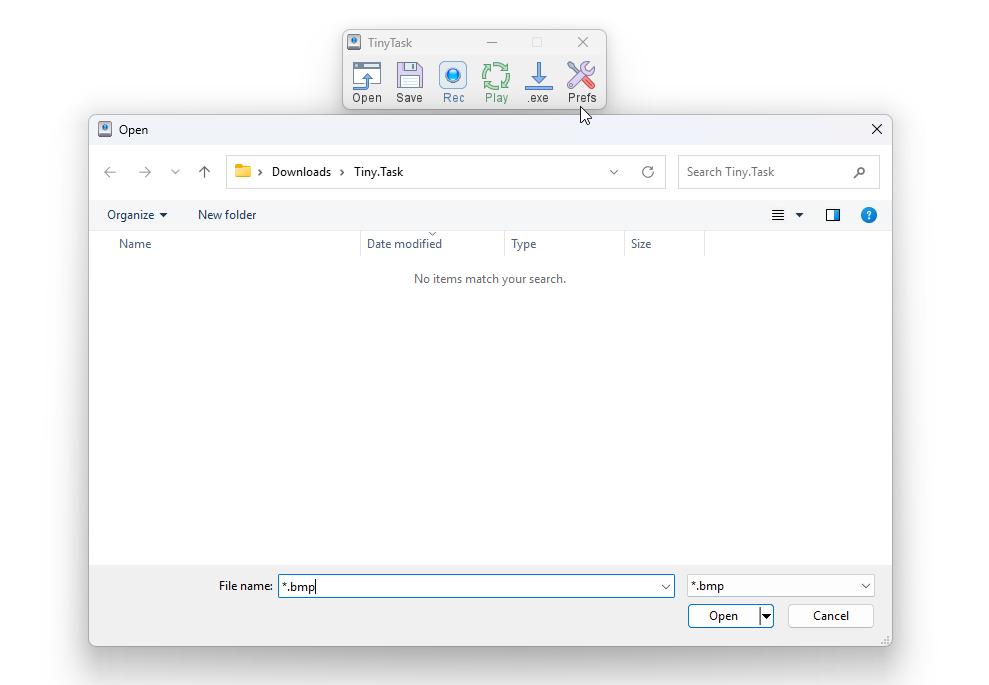This screenshot has height=685, width=989.
Task: Go back with the left arrow
Action: 110,172
